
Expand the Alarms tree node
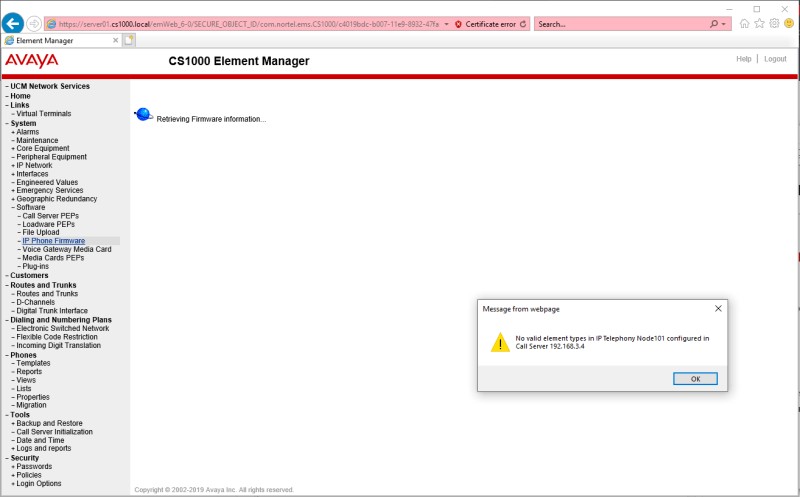point(13,132)
